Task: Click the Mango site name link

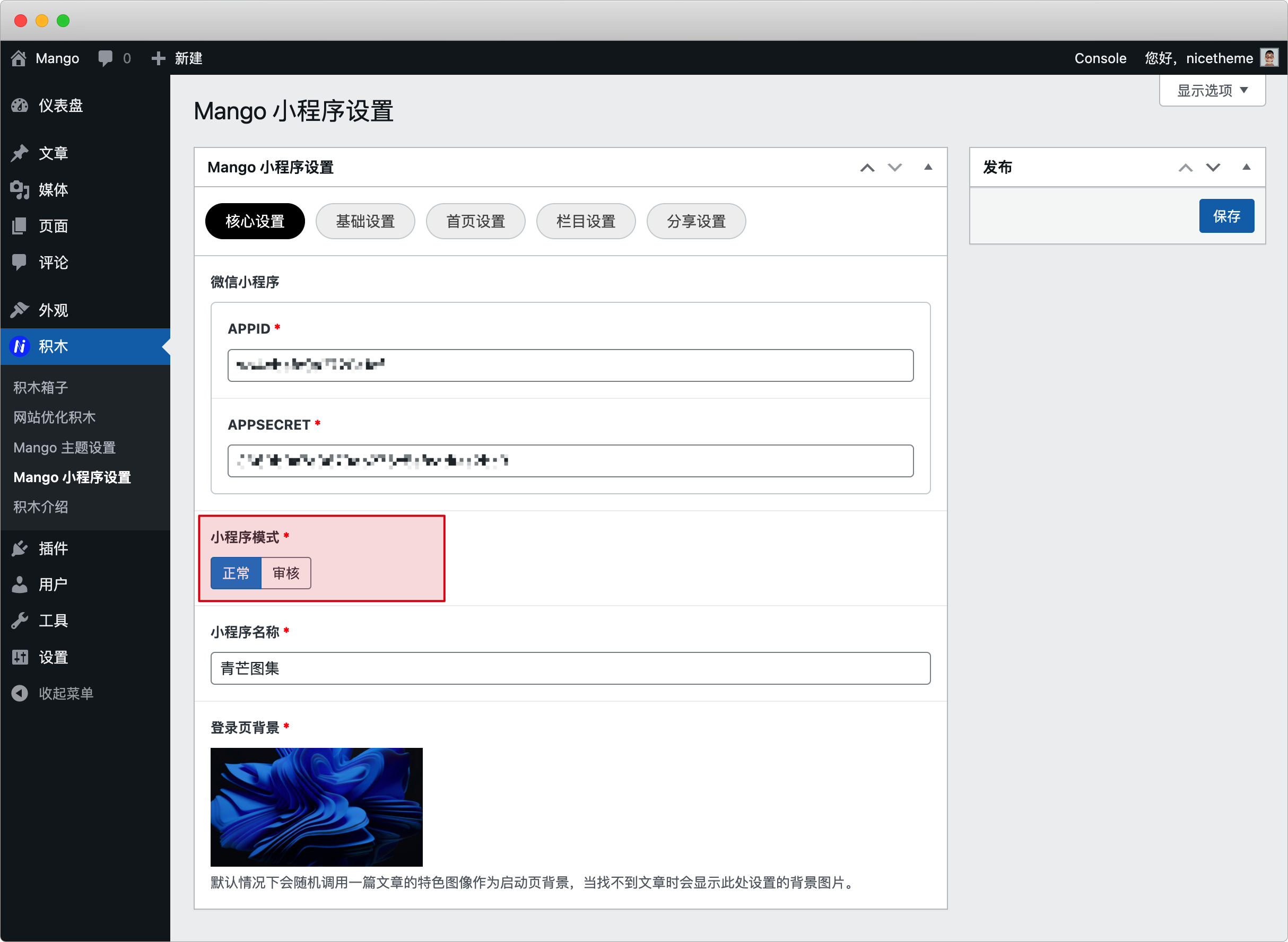Action: [x=57, y=58]
